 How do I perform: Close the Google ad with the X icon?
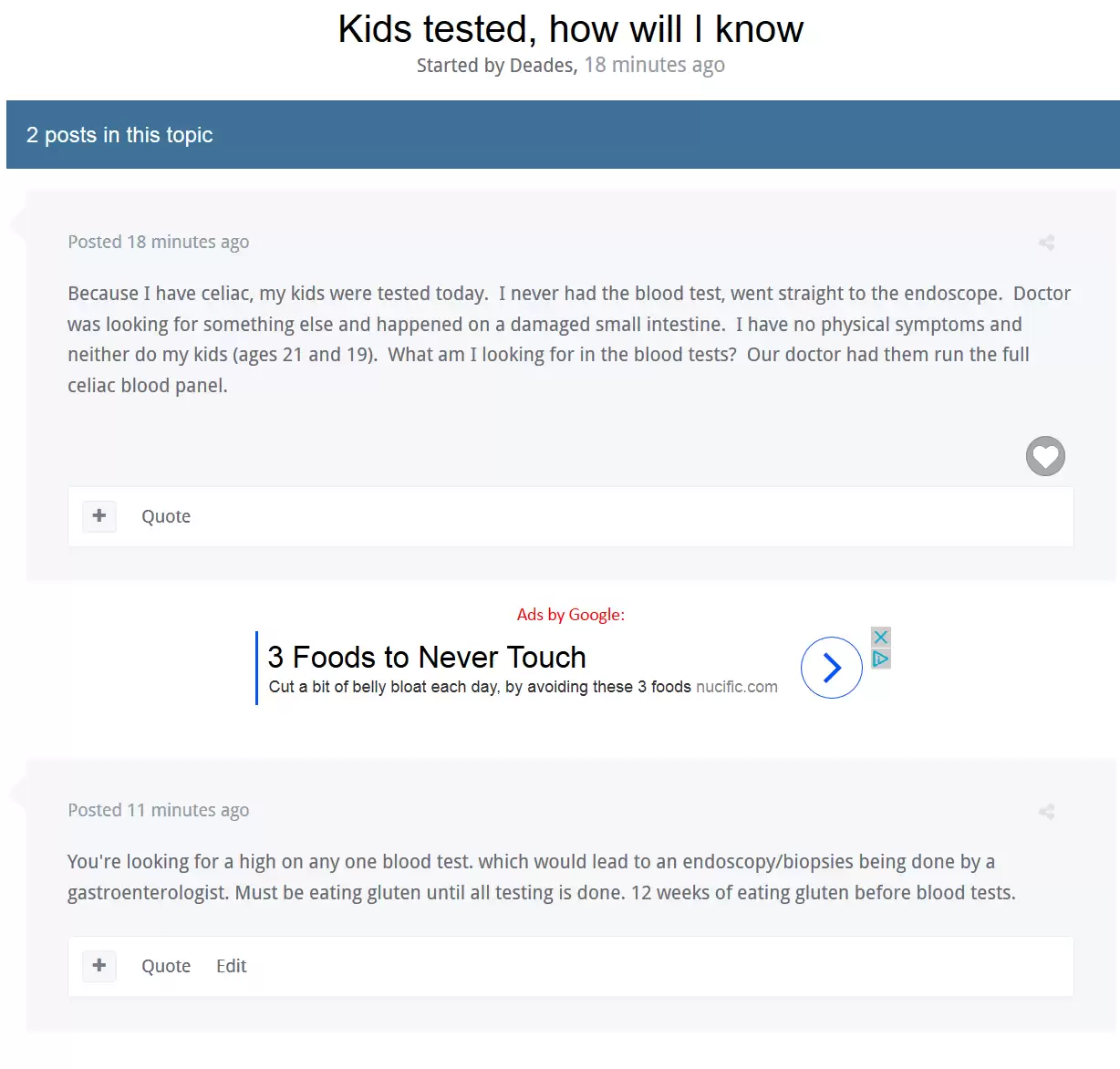click(880, 637)
